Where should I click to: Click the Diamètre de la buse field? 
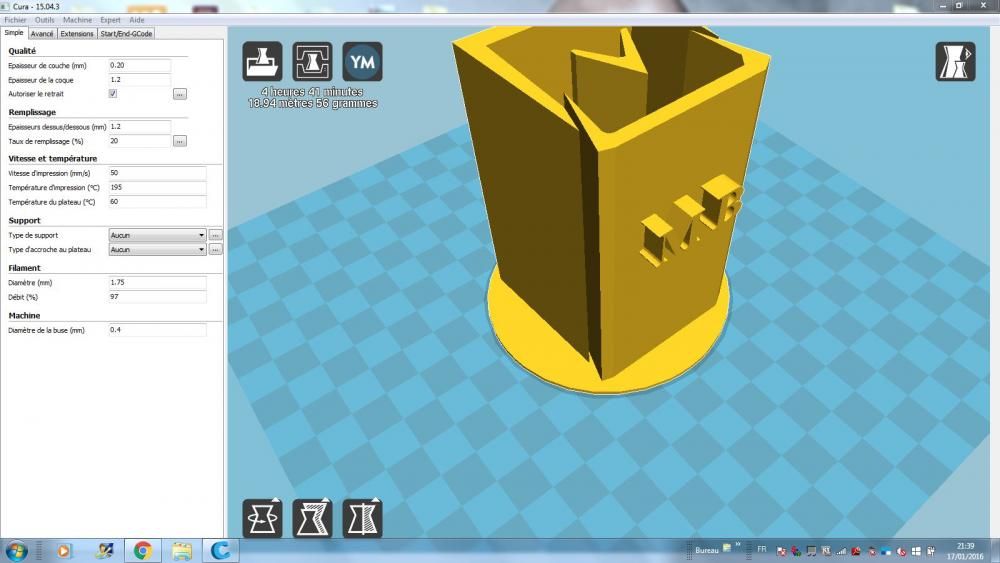(158, 330)
